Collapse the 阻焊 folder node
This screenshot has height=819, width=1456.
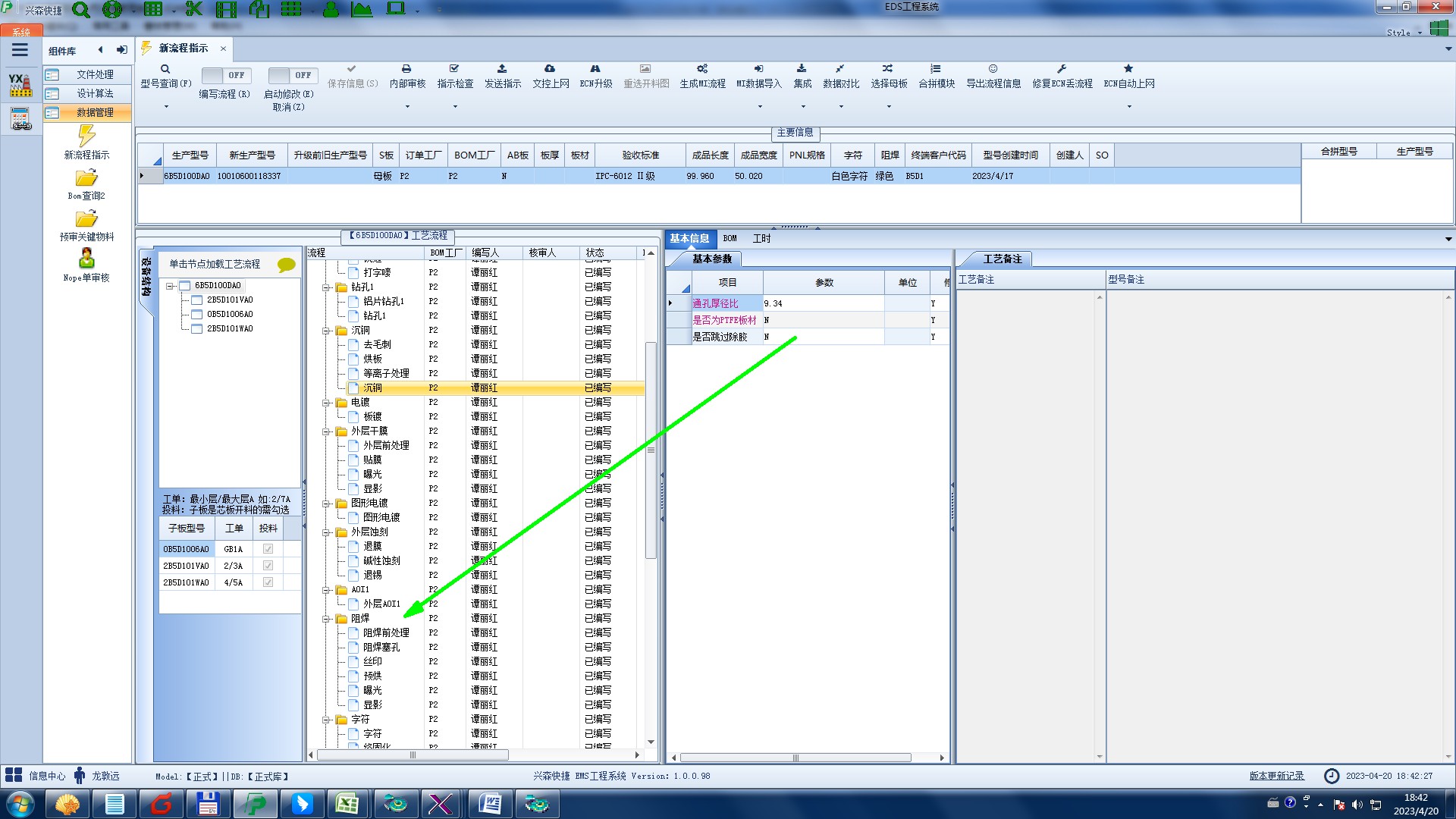coord(327,619)
